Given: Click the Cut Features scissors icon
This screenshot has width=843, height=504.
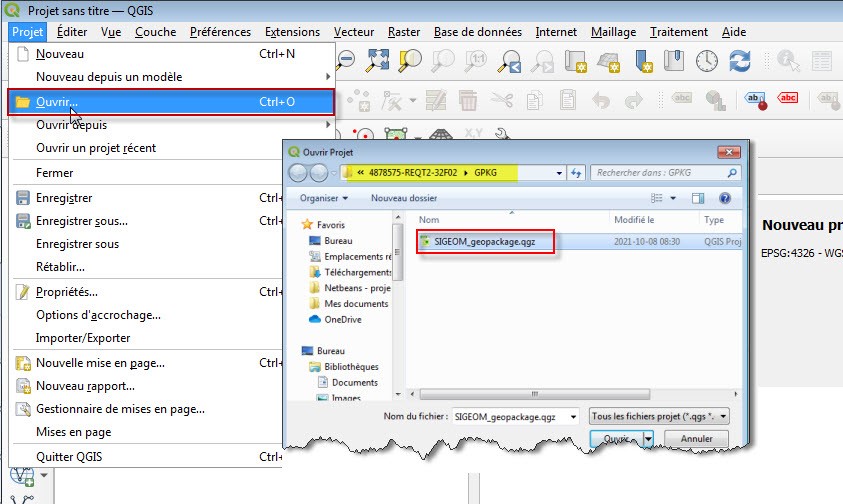Looking at the screenshot, I should (501, 100).
